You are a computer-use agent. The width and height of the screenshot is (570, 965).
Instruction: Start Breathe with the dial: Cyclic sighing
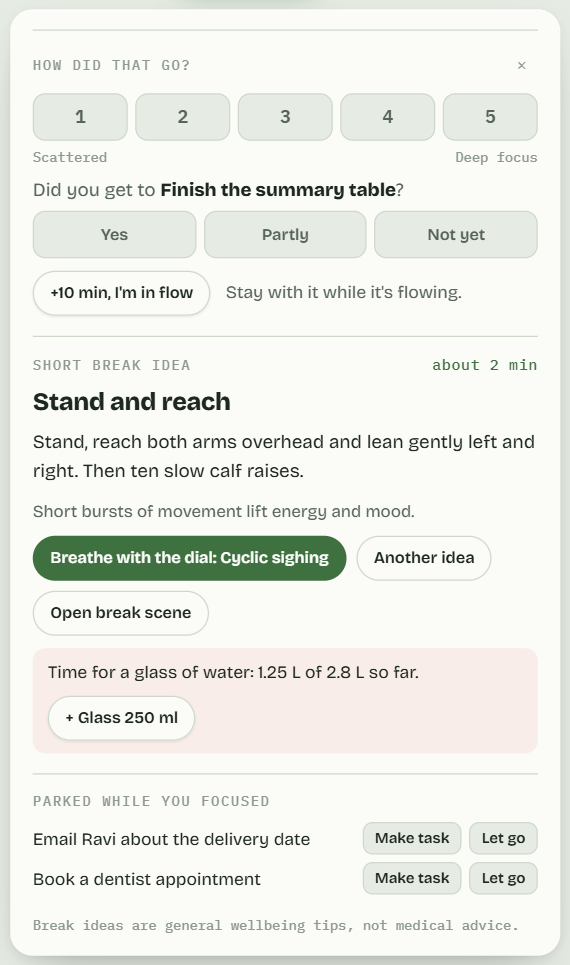pos(190,558)
